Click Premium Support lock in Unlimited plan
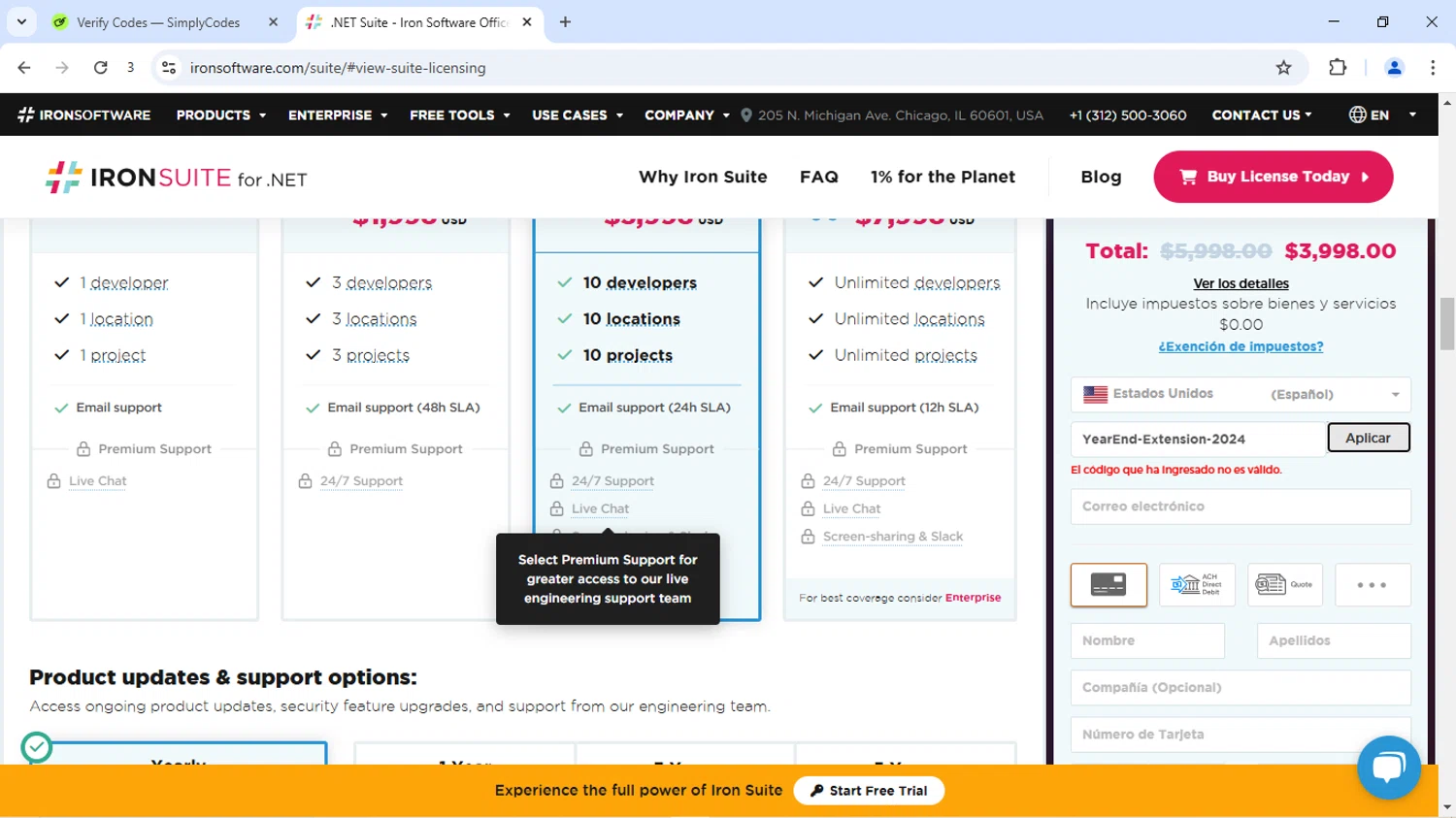1456x818 pixels. pos(840,449)
